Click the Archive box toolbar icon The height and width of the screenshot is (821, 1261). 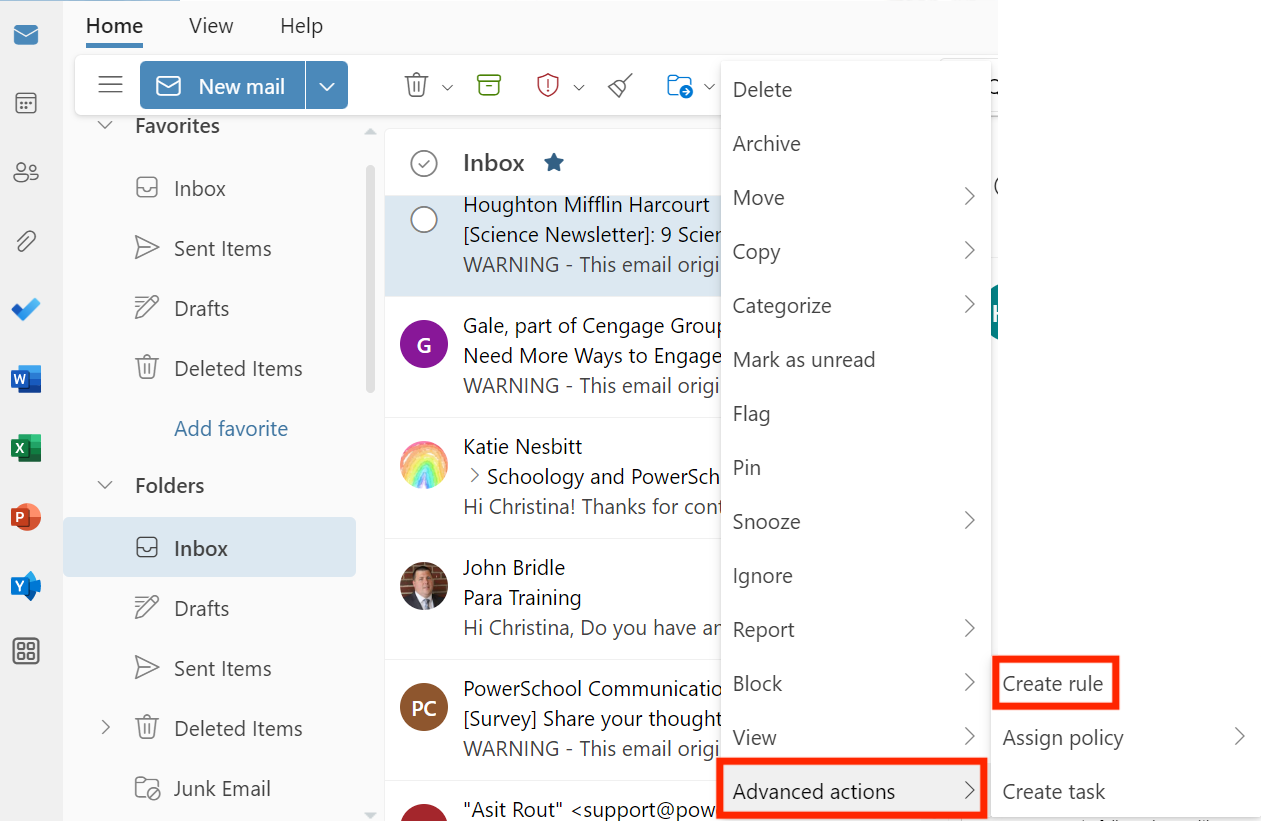[x=488, y=85]
